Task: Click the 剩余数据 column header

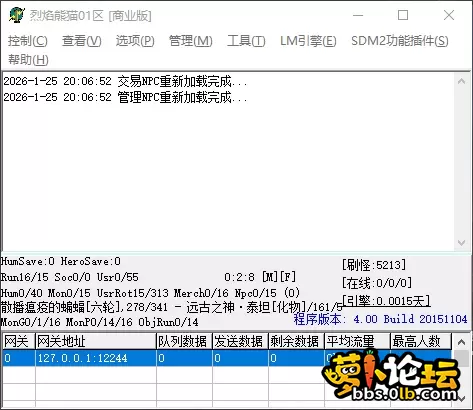Action: tap(296, 341)
